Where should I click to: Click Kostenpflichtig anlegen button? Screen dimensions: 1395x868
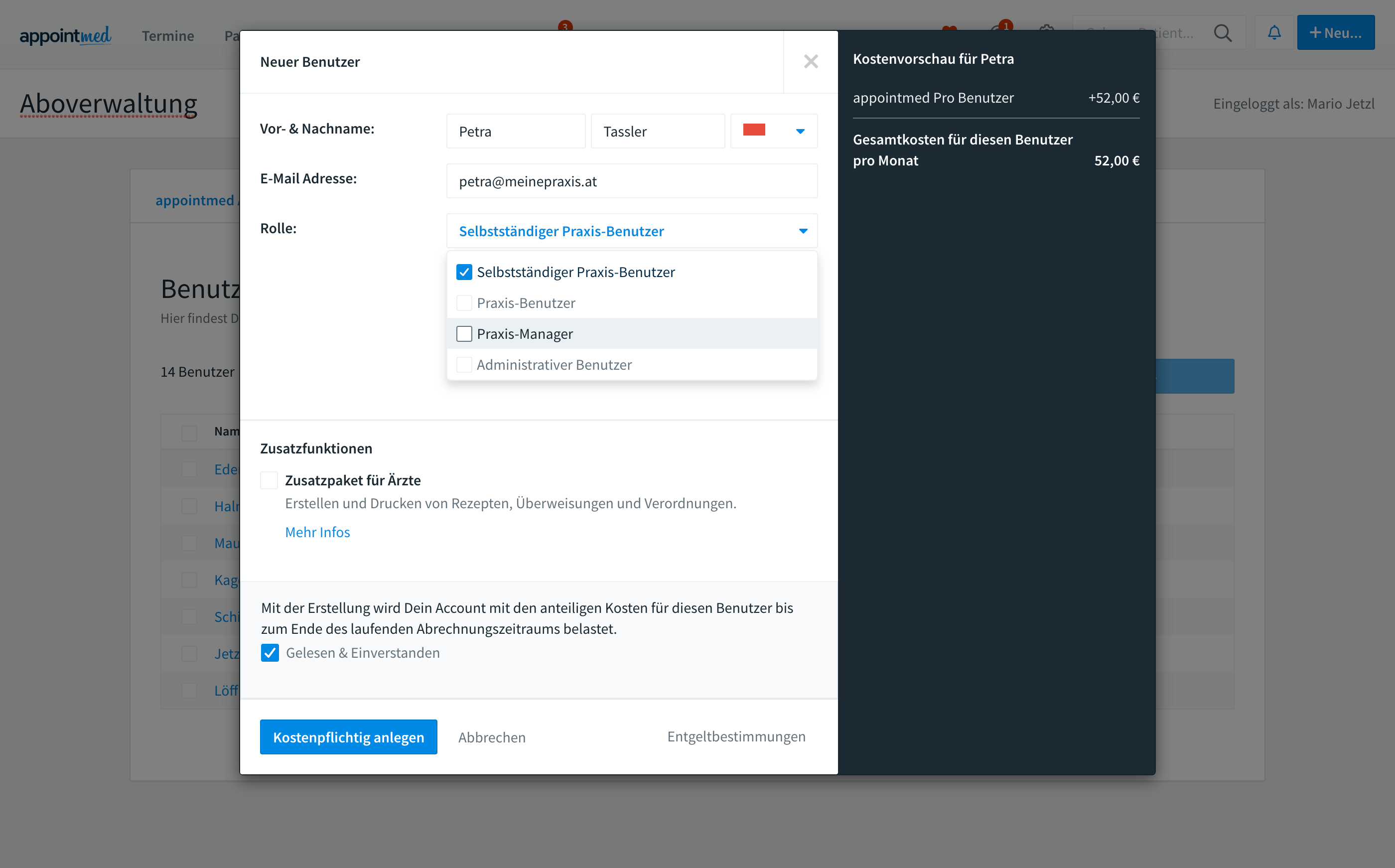348,736
